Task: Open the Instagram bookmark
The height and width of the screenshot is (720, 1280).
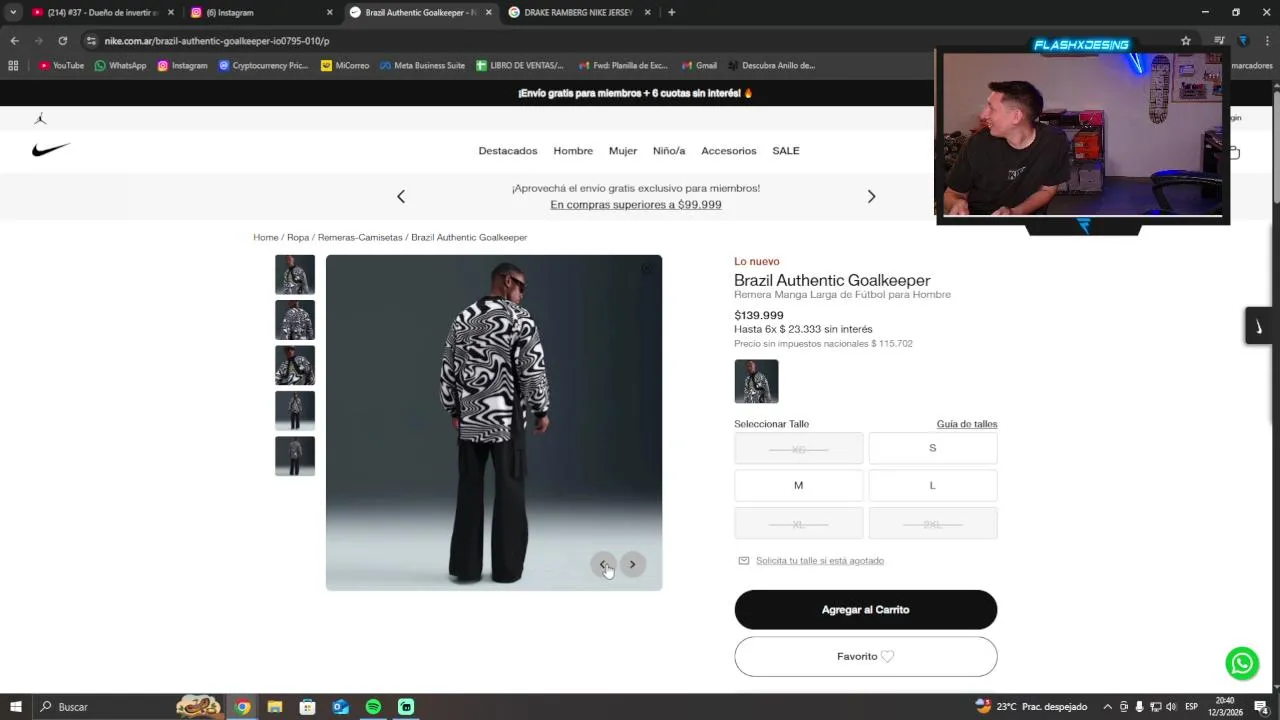Action: (182, 66)
